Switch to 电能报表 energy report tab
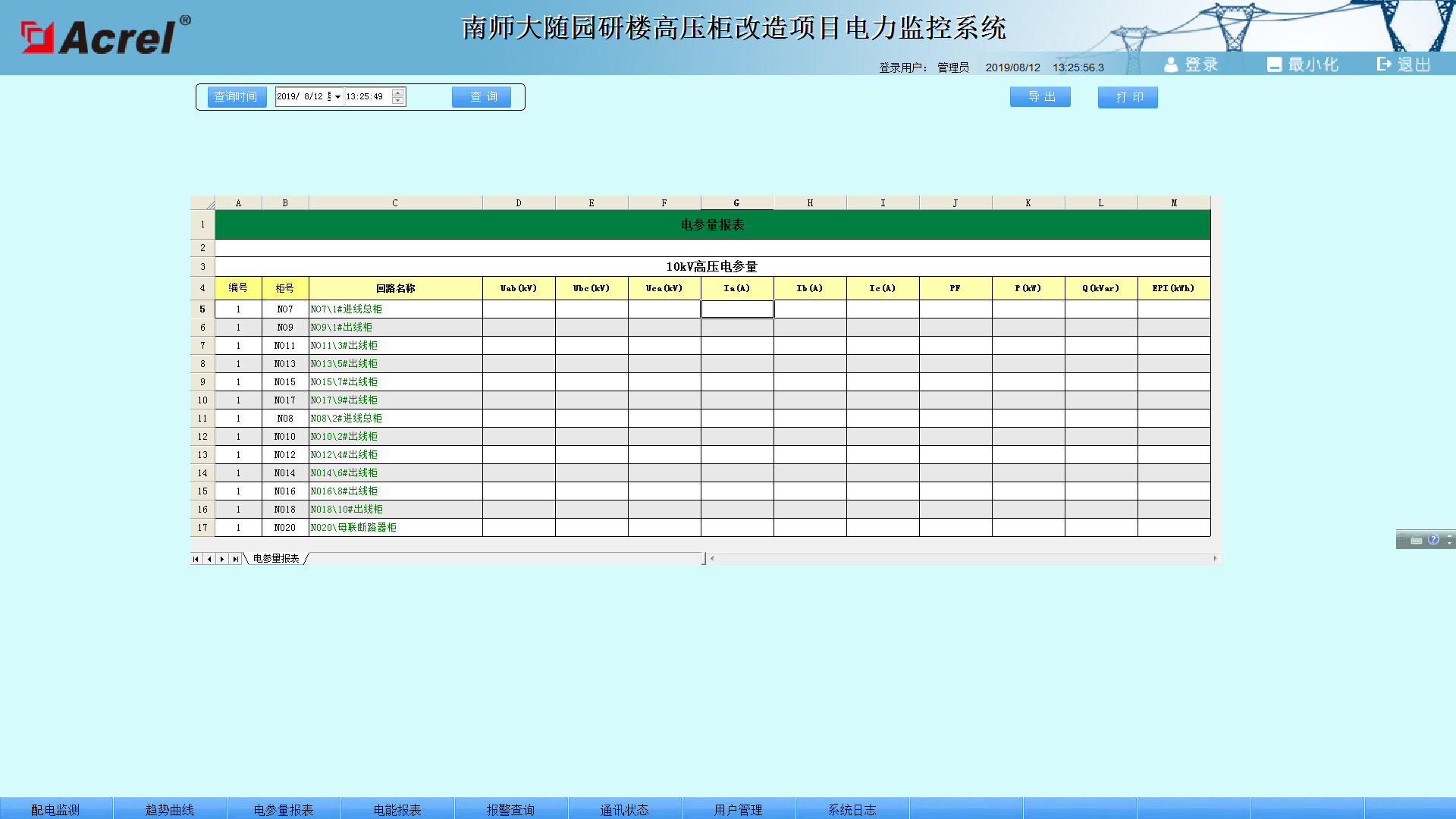Image resolution: width=1456 pixels, height=819 pixels. 397,809
